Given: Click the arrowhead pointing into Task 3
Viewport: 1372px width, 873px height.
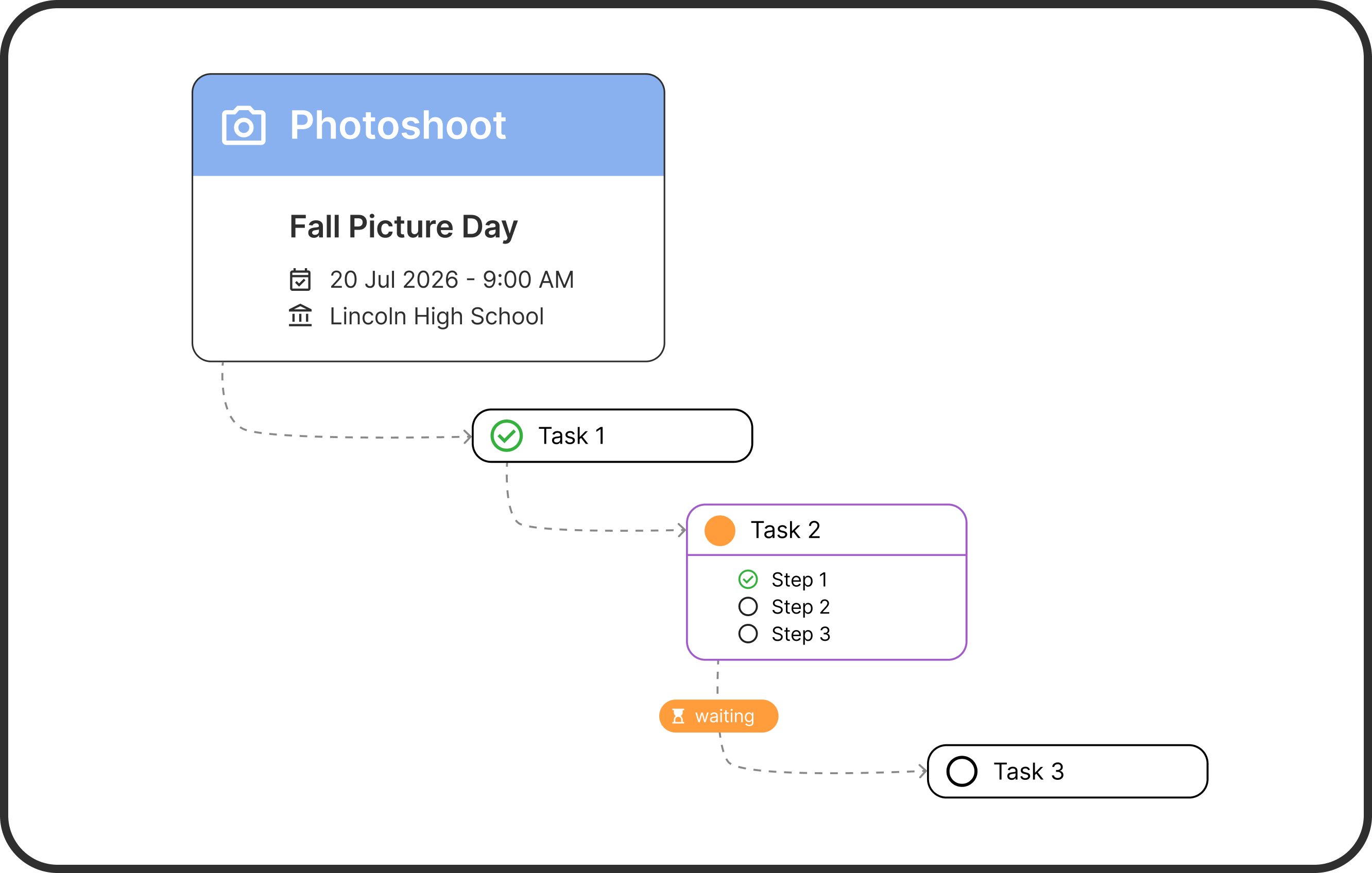Looking at the screenshot, I should [x=923, y=771].
